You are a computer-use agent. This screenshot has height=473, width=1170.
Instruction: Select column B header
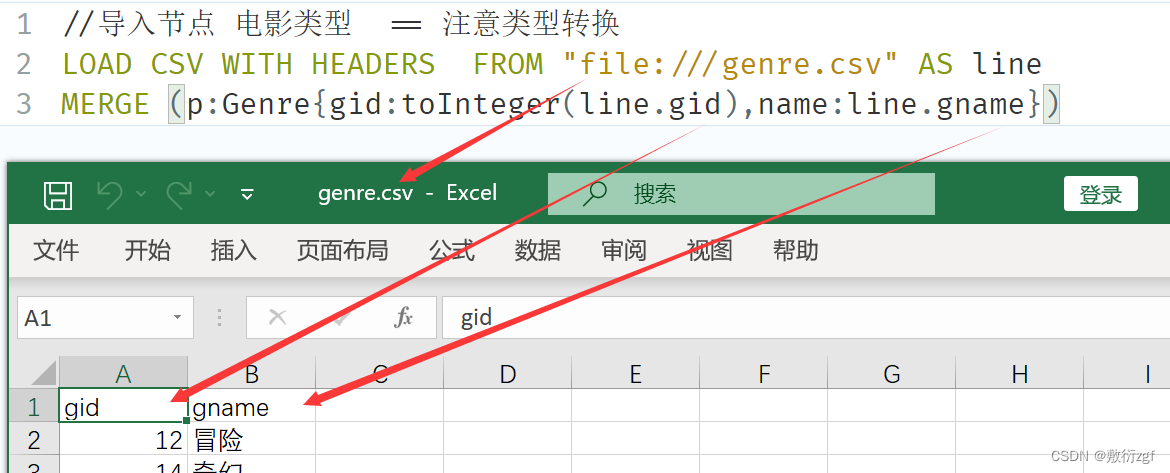pyautogui.click(x=251, y=373)
